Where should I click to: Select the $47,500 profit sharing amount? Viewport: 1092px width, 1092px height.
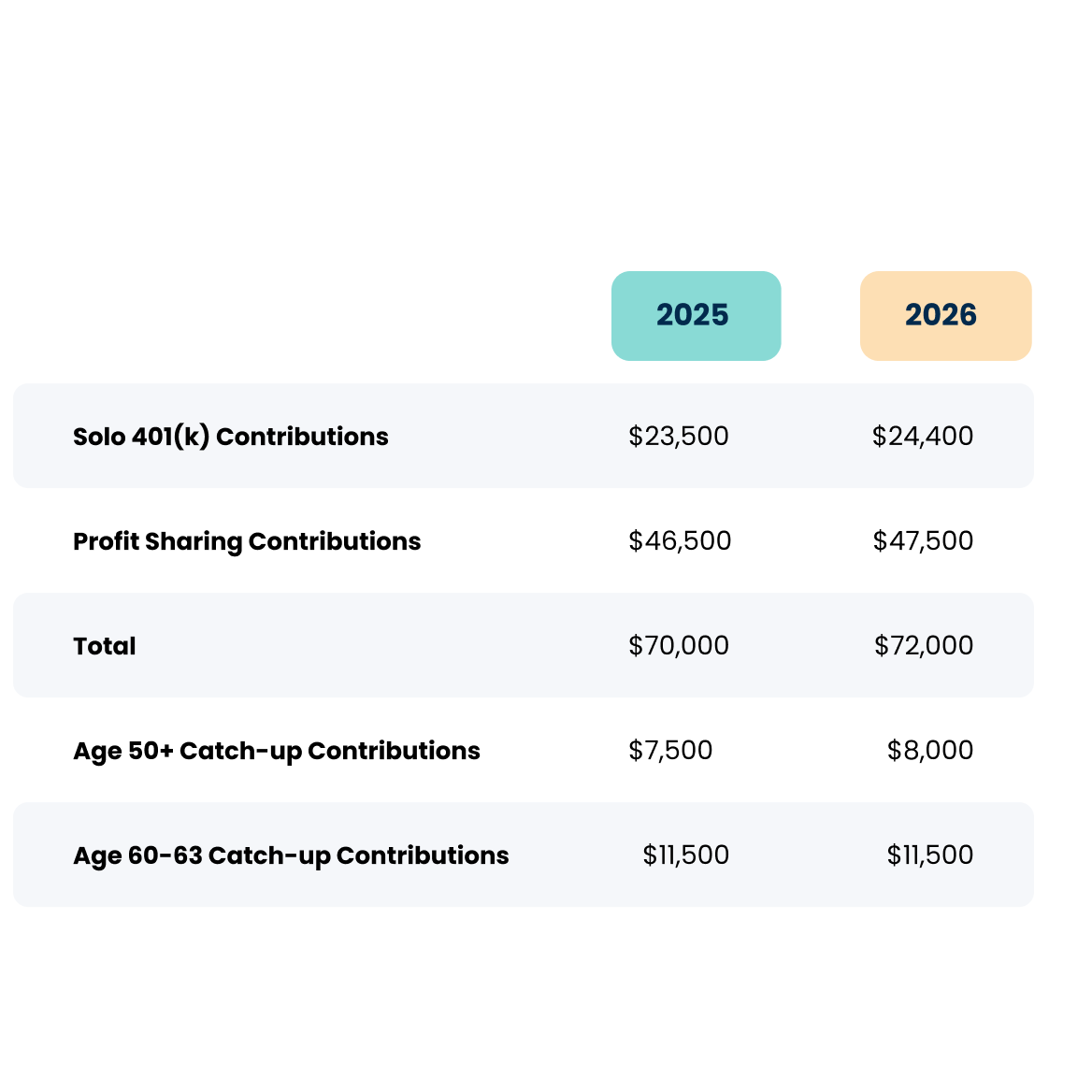923,541
